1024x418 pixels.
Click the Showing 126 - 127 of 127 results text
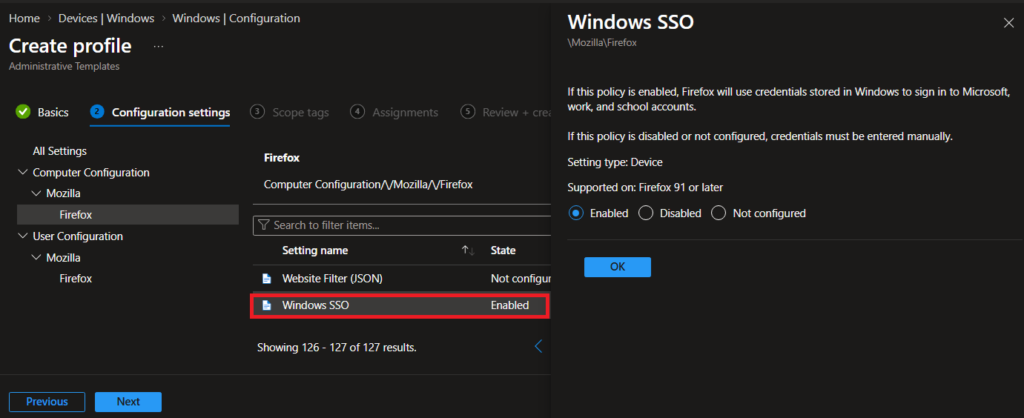coord(337,347)
